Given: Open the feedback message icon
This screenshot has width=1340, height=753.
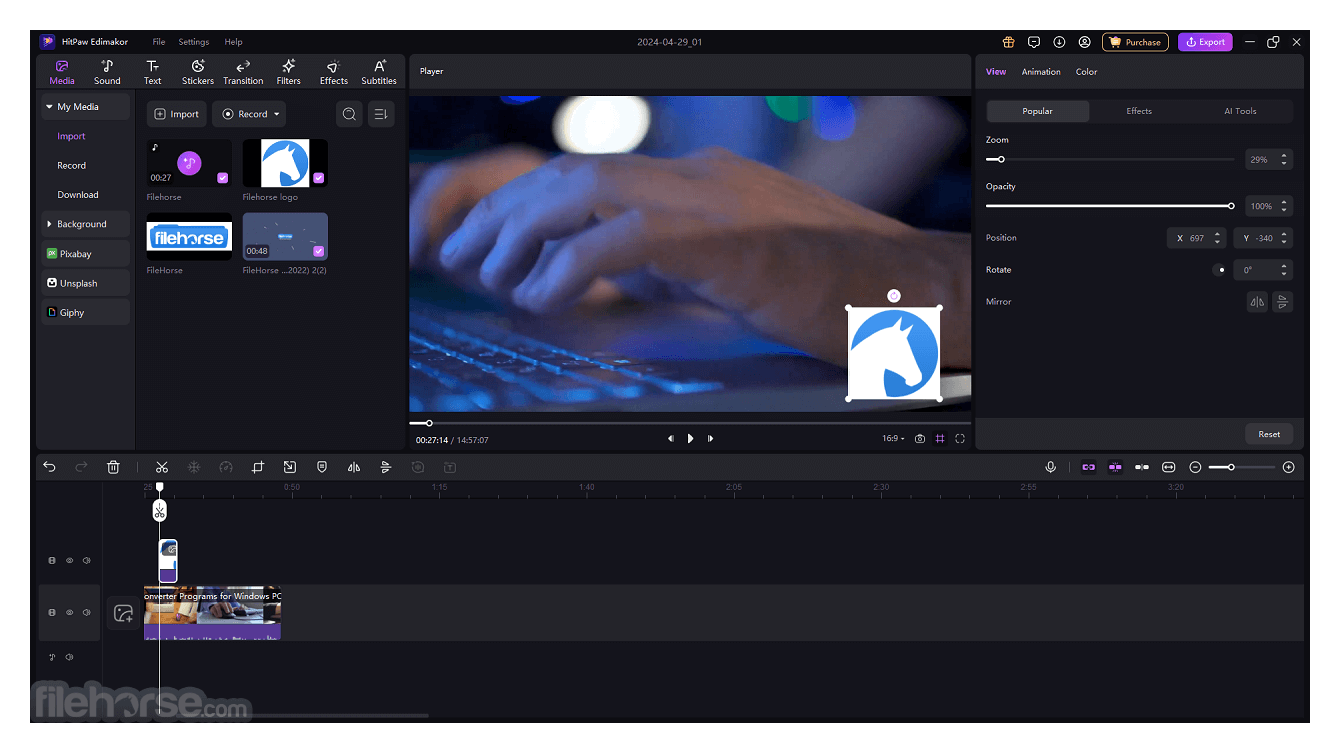Looking at the screenshot, I should point(1034,42).
